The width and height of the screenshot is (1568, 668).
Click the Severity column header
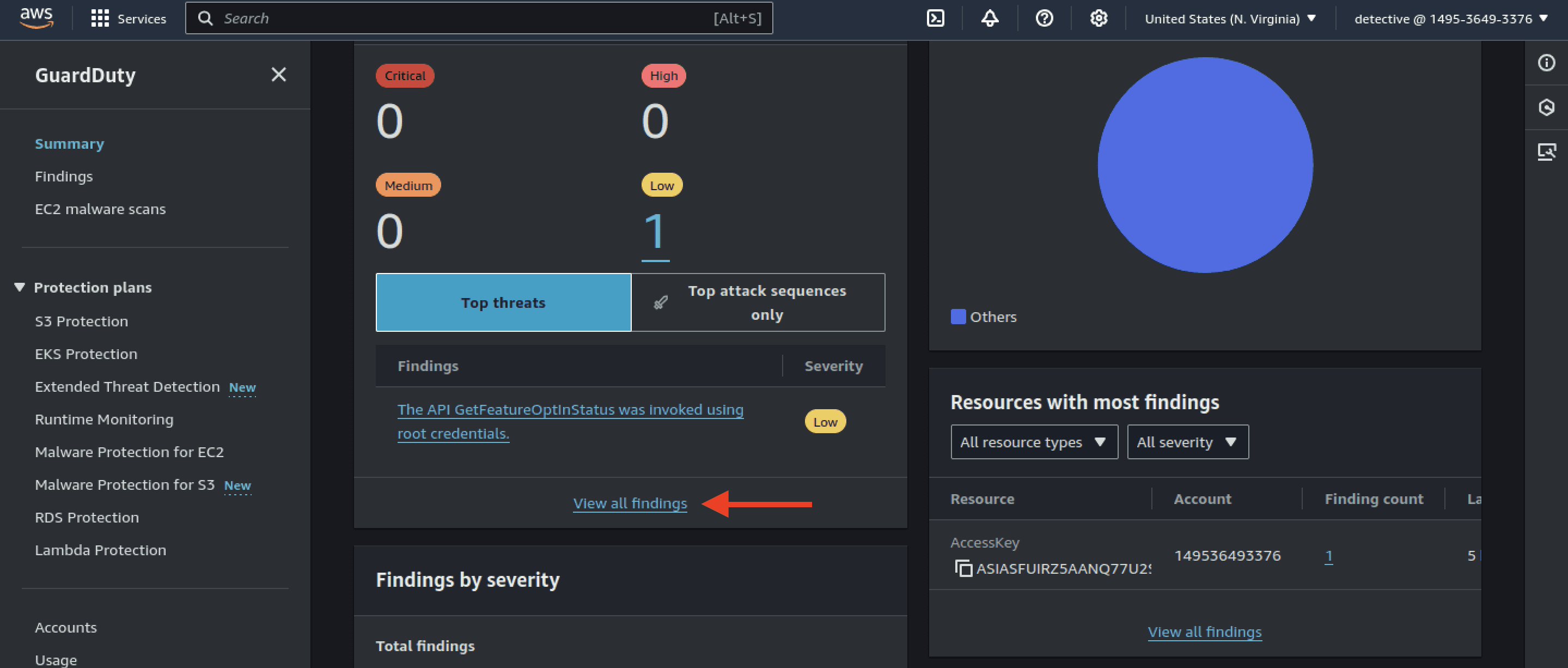tap(833, 366)
